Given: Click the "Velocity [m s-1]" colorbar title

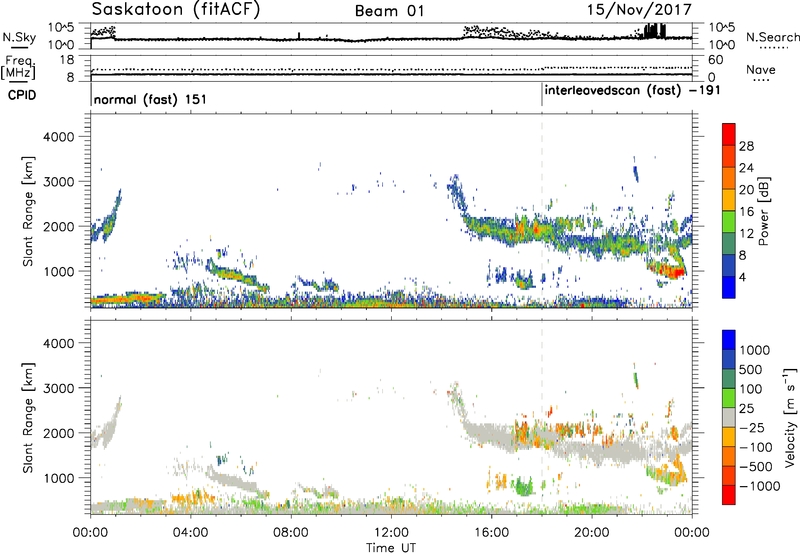Looking at the screenshot, I should coord(790,417).
